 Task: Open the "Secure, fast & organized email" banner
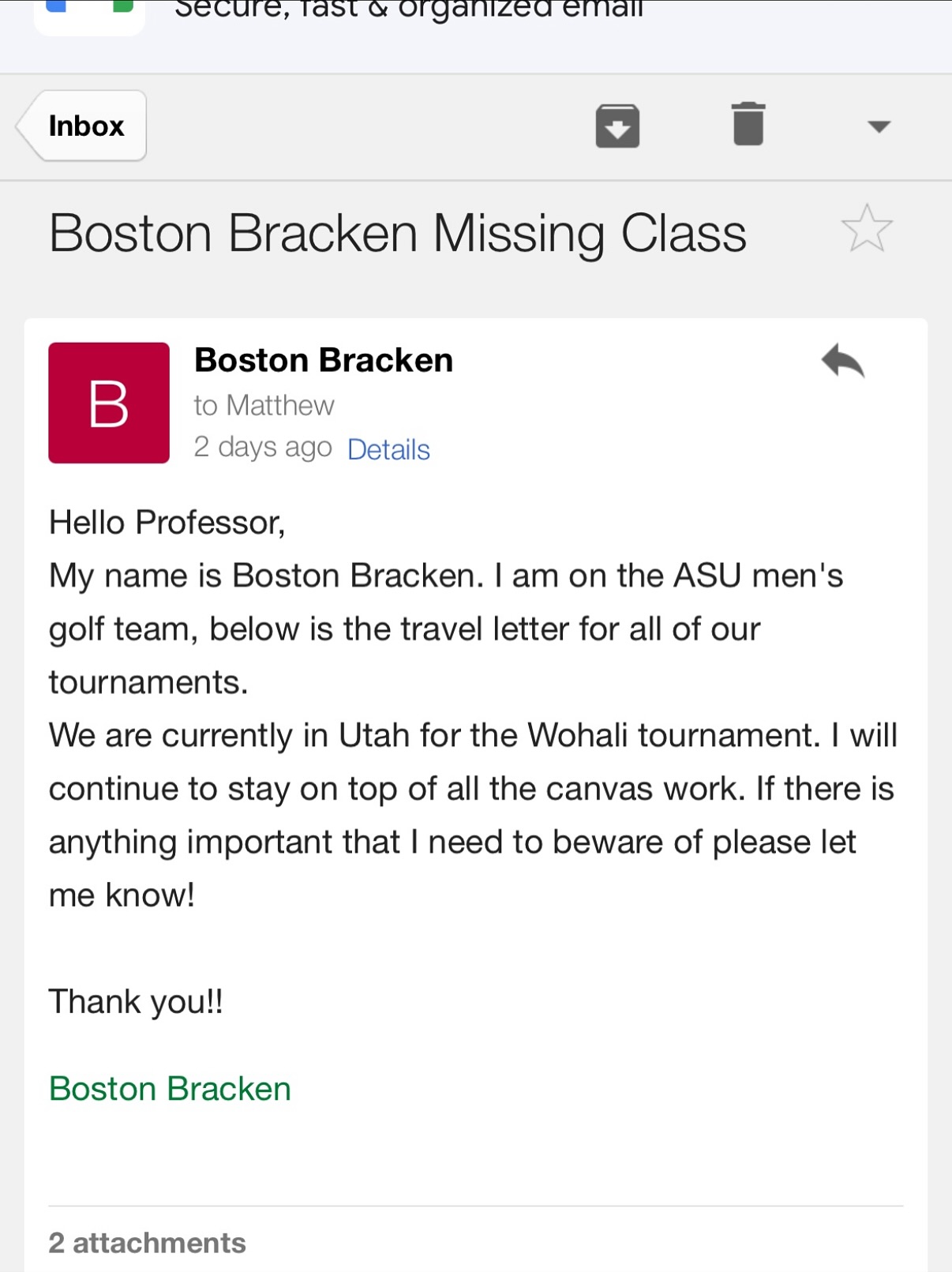point(409,9)
